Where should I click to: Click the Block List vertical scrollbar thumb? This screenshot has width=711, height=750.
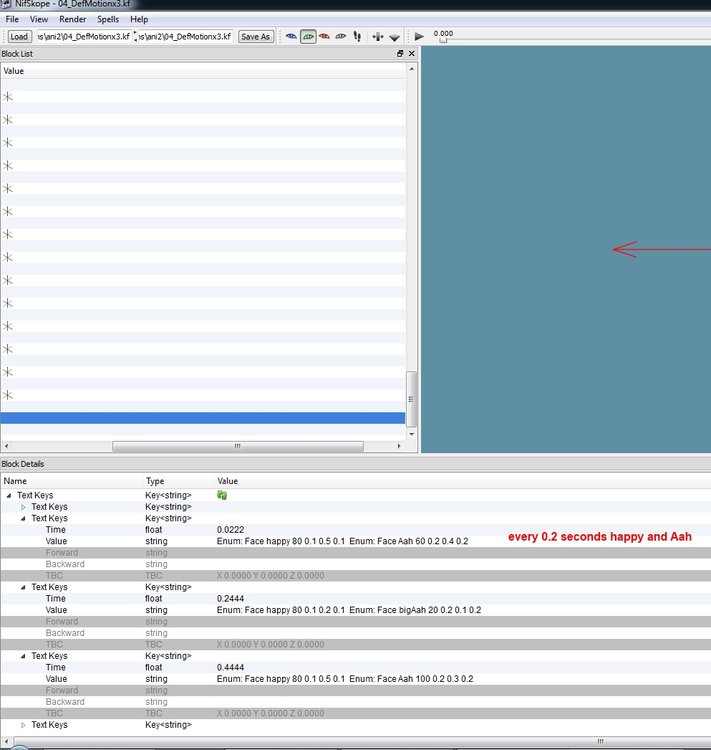[411, 399]
